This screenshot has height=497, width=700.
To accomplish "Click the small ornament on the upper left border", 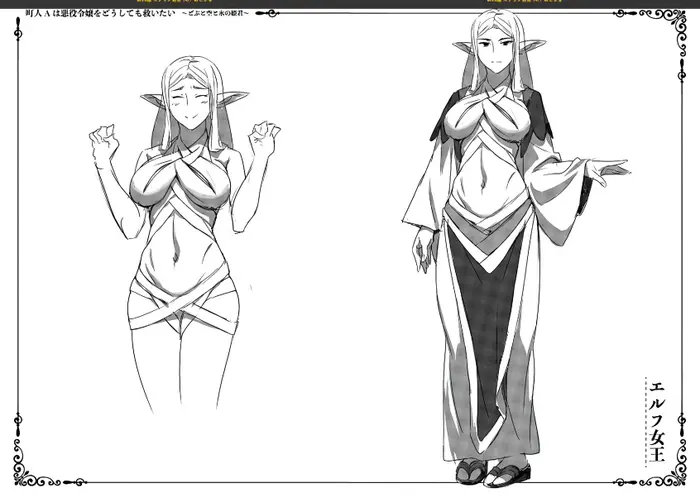I will click(x=18, y=33).
